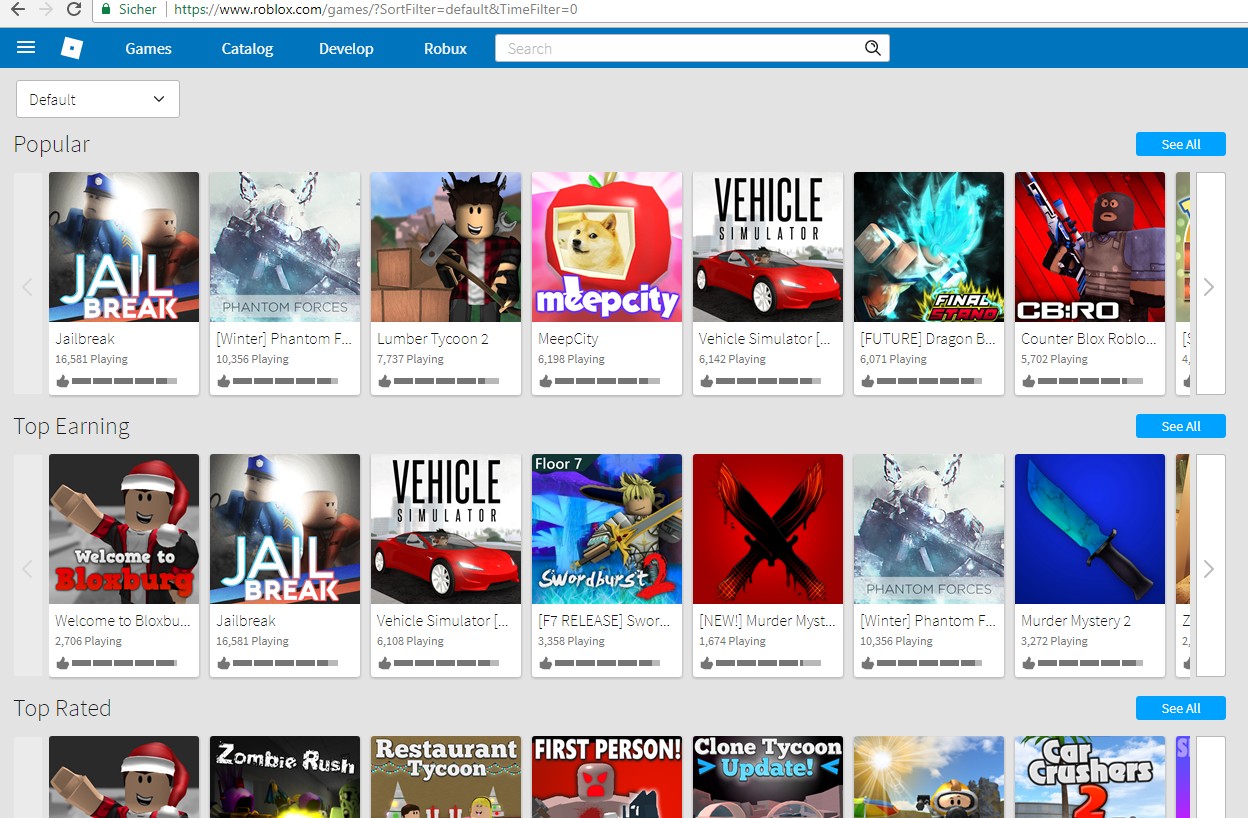Open the Catalog menu
The width and height of the screenshot is (1248, 818).
tap(247, 48)
